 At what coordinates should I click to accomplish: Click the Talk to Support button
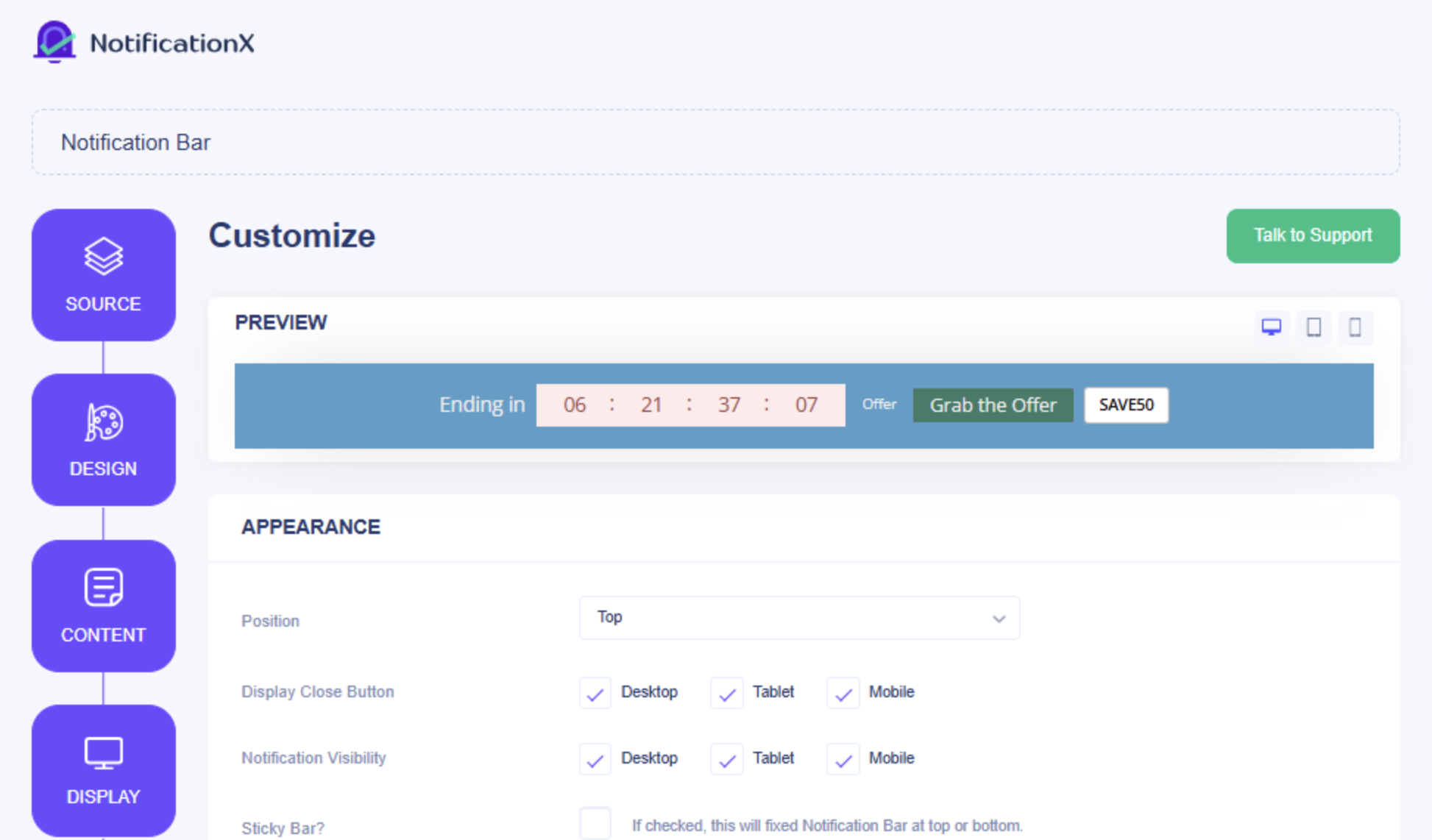point(1313,236)
